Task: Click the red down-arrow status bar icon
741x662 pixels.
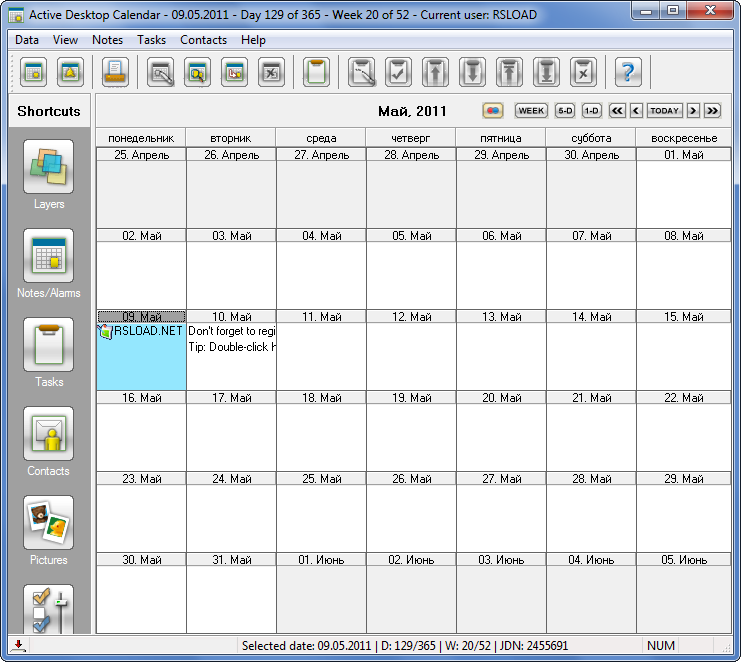Action: point(18,645)
